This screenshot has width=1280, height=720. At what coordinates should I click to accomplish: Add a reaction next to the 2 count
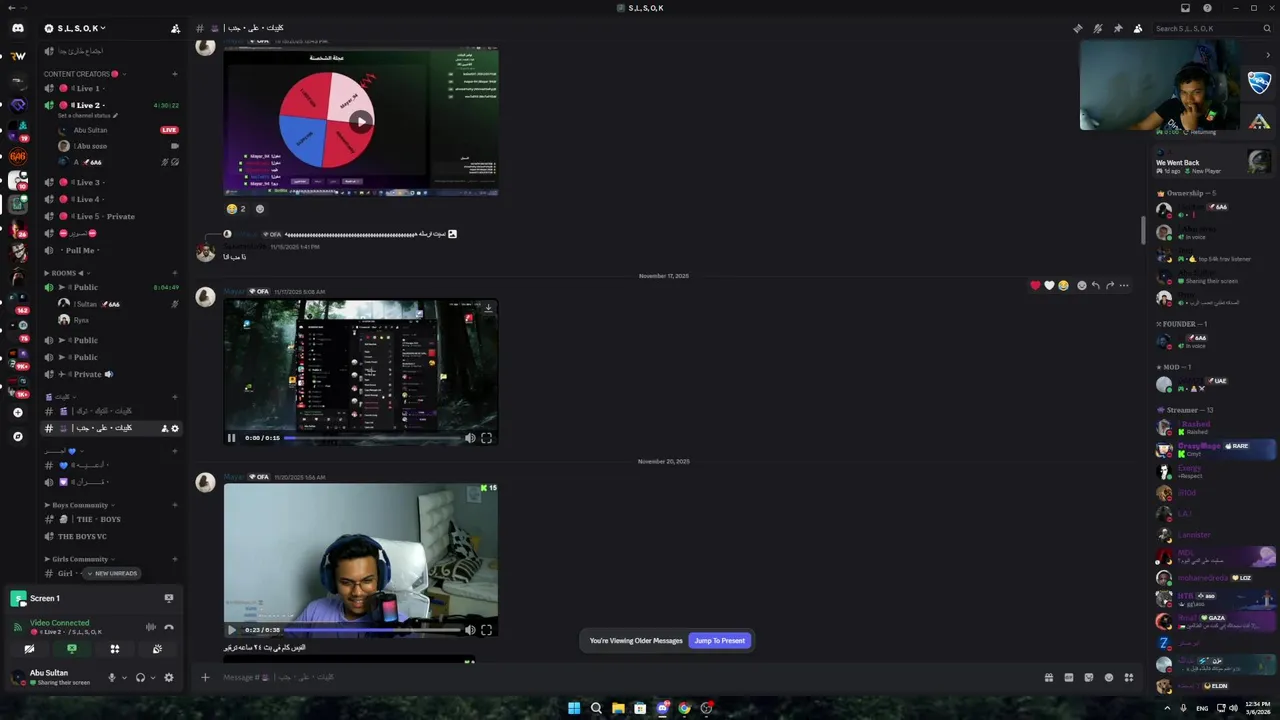(x=260, y=209)
